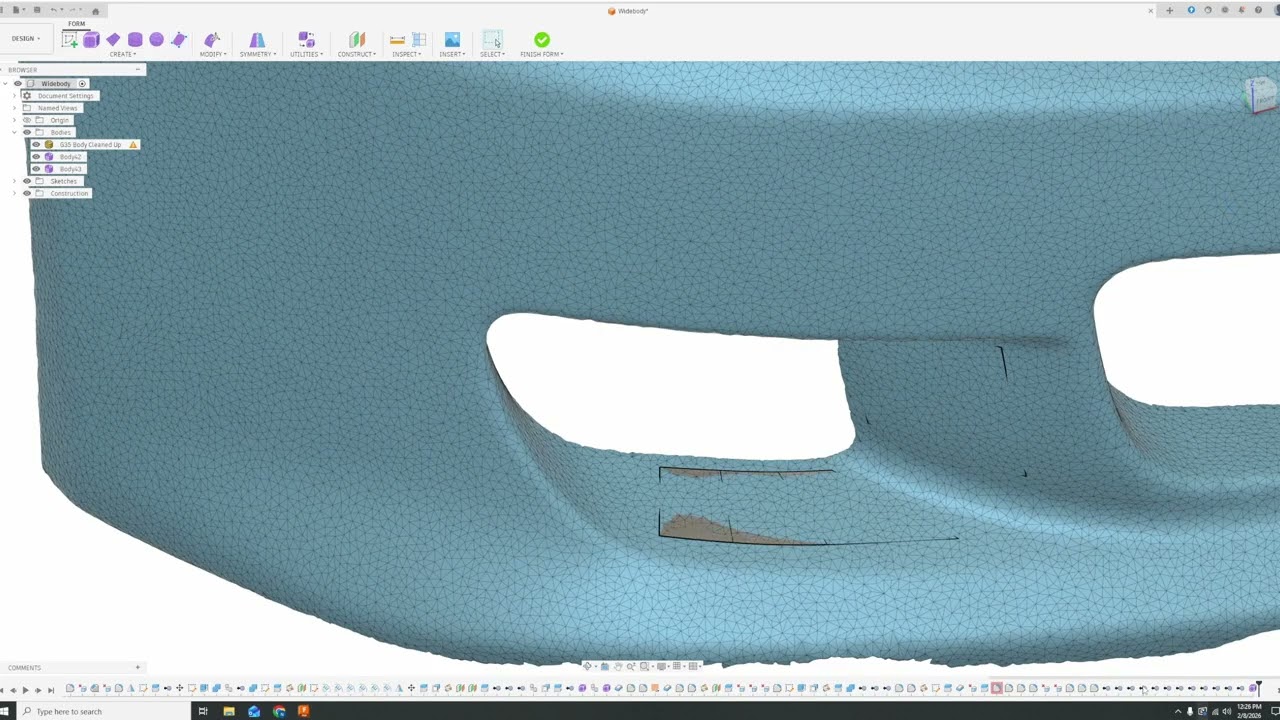Toggle visibility of Widebody component

(x=18, y=83)
